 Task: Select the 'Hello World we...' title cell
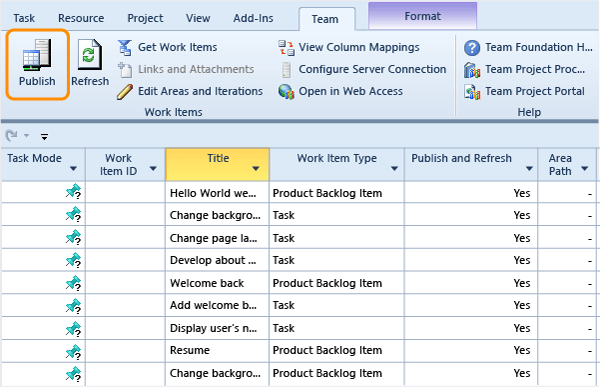[x=217, y=193]
